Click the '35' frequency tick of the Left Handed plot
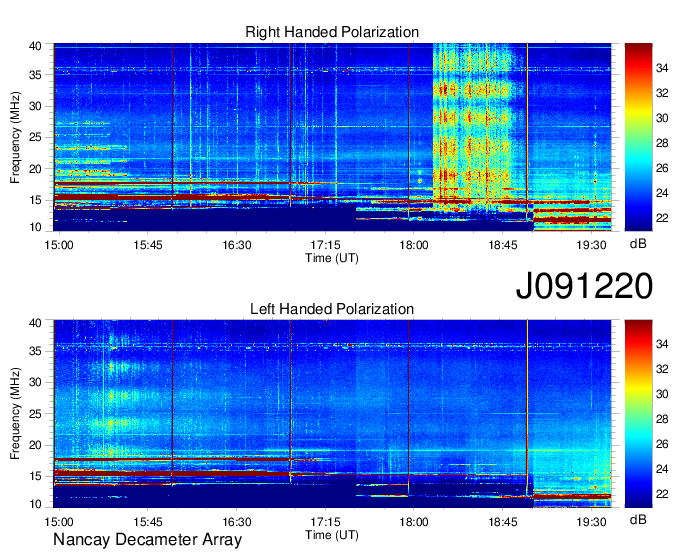 [35, 351]
